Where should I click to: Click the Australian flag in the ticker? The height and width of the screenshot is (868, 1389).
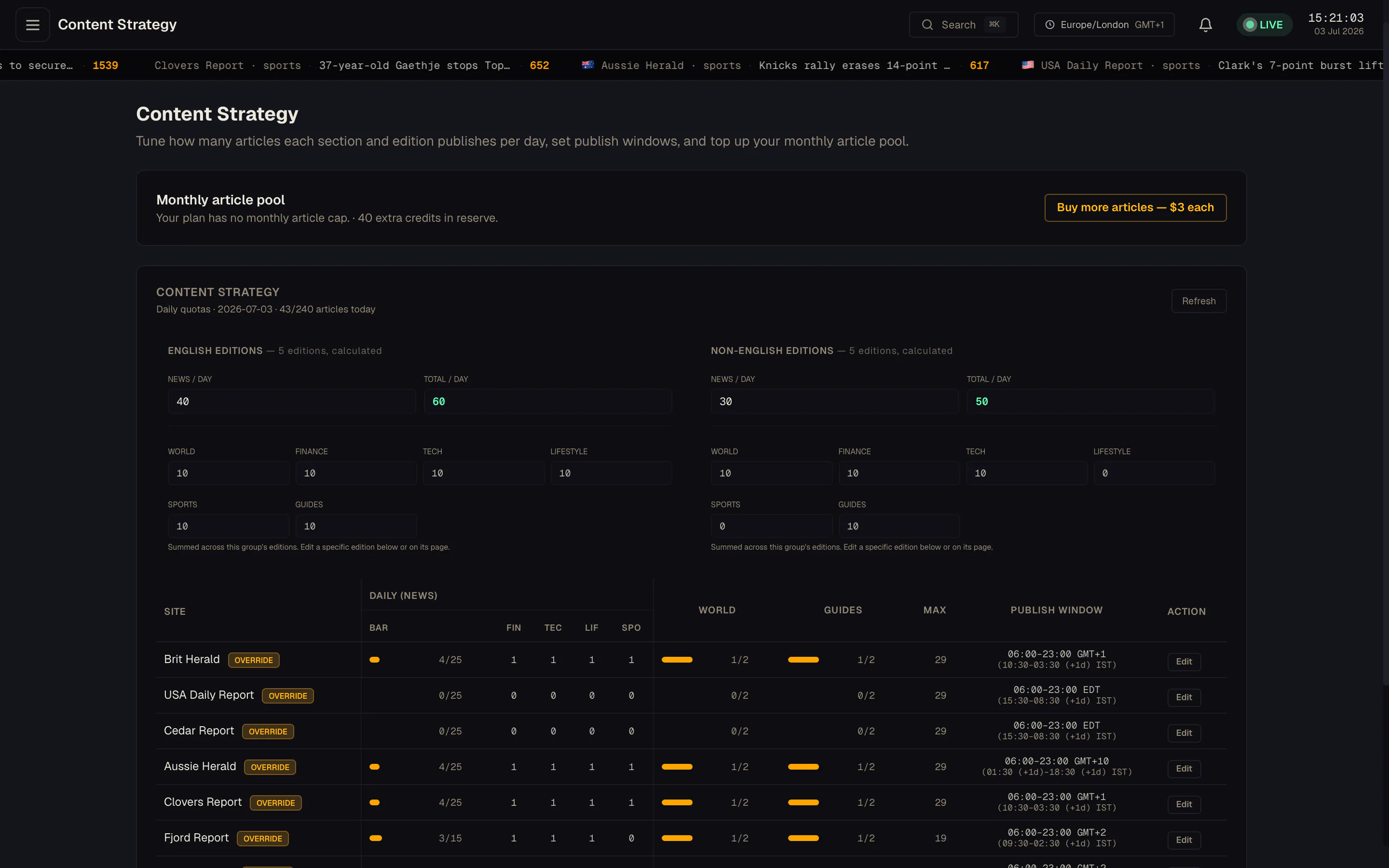(x=588, y=65)
